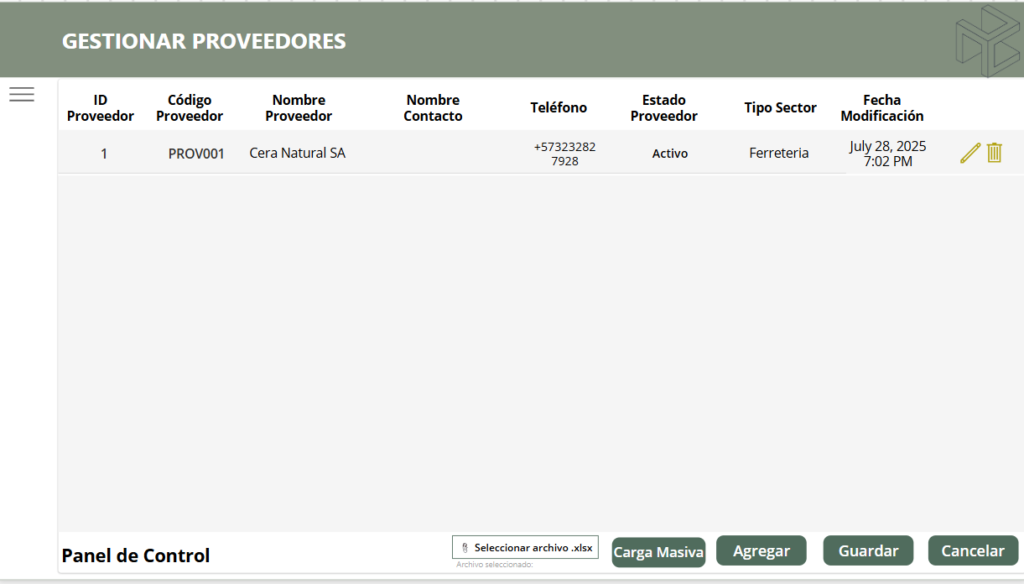Select the Ferreteria sector cell
The width and height of the screenshot is (1024, 584).
[778, 154]
